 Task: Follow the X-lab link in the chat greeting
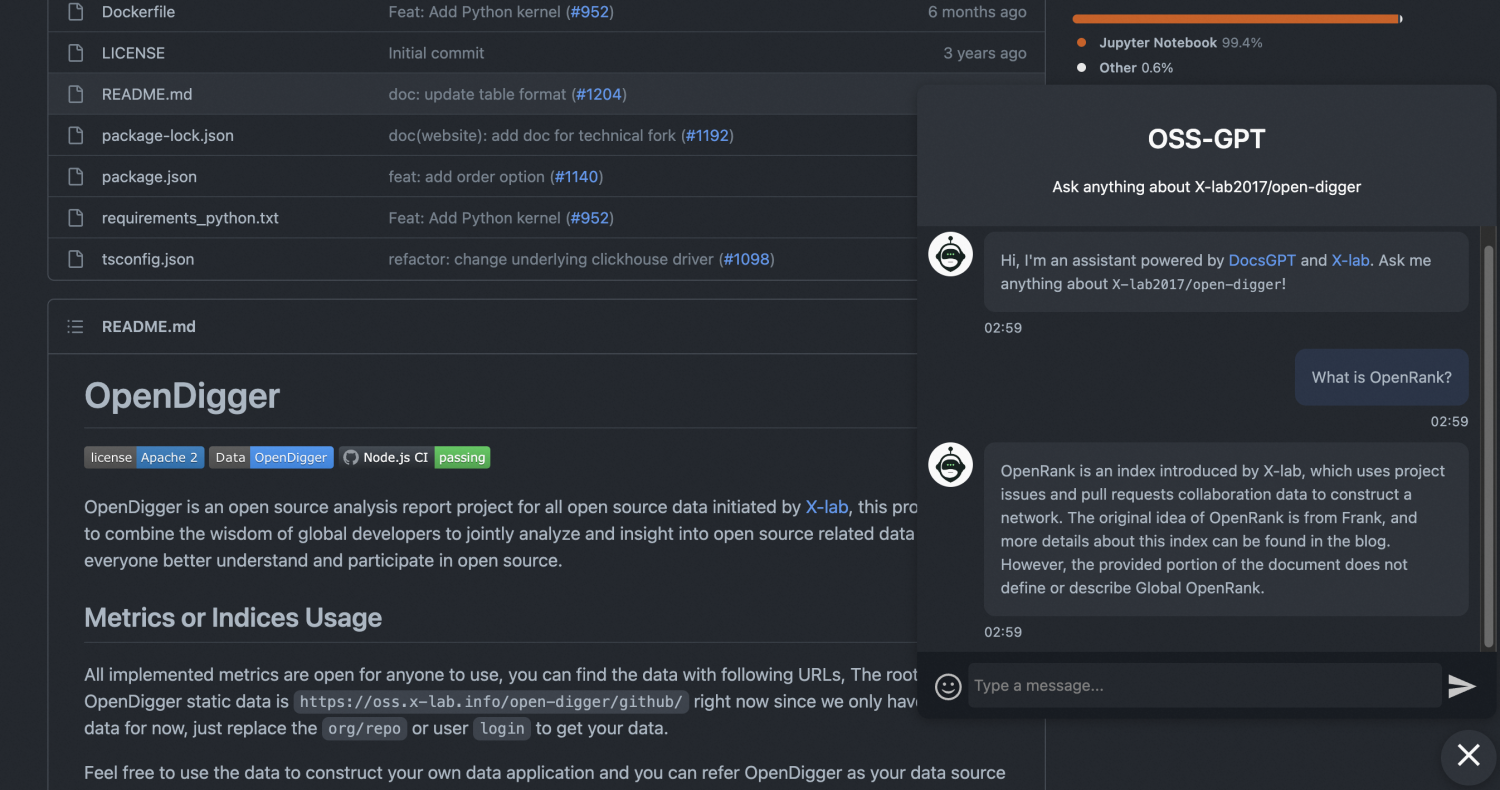point(1350,260)
